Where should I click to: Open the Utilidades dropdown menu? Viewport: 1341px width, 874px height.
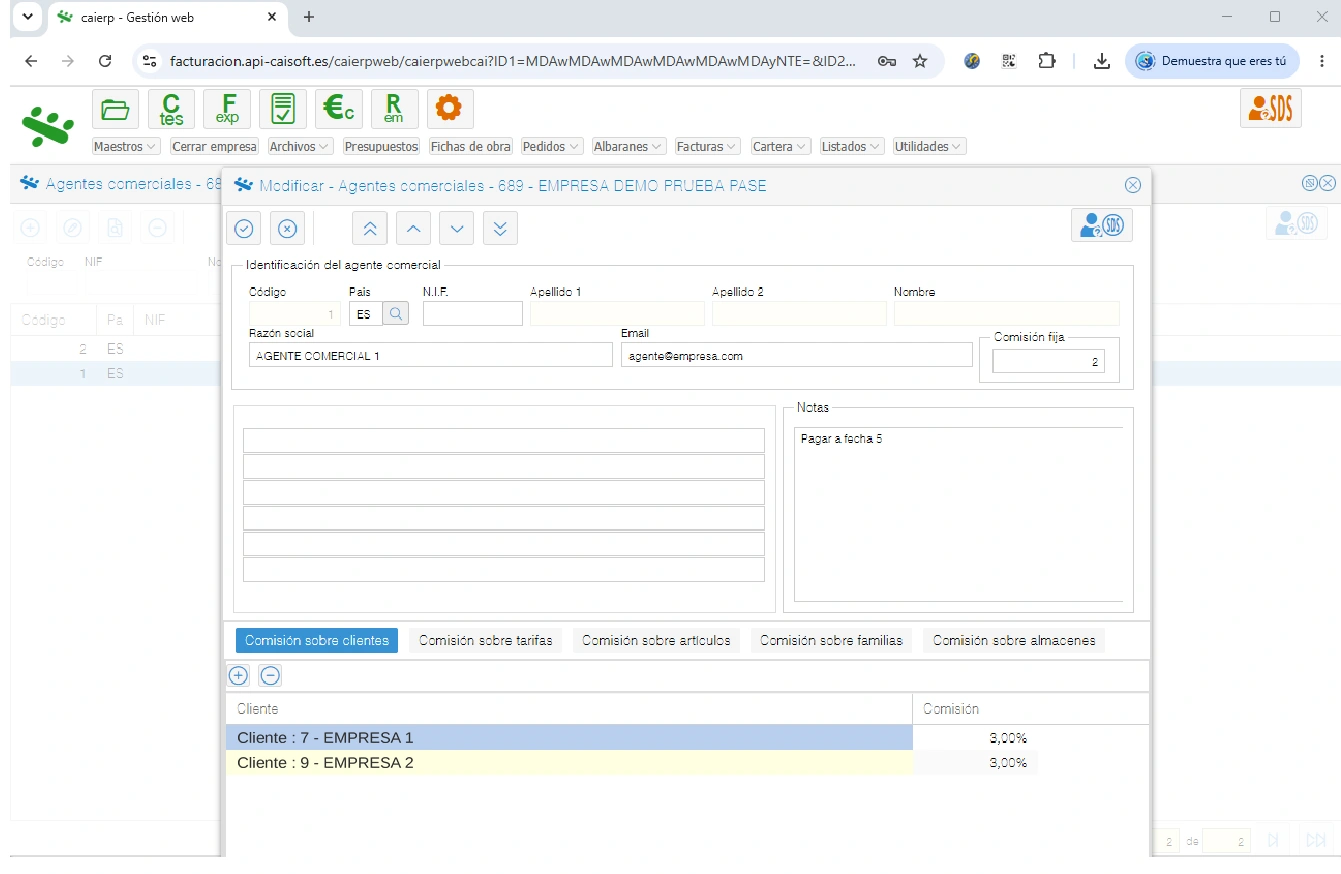tap(930, 146)
